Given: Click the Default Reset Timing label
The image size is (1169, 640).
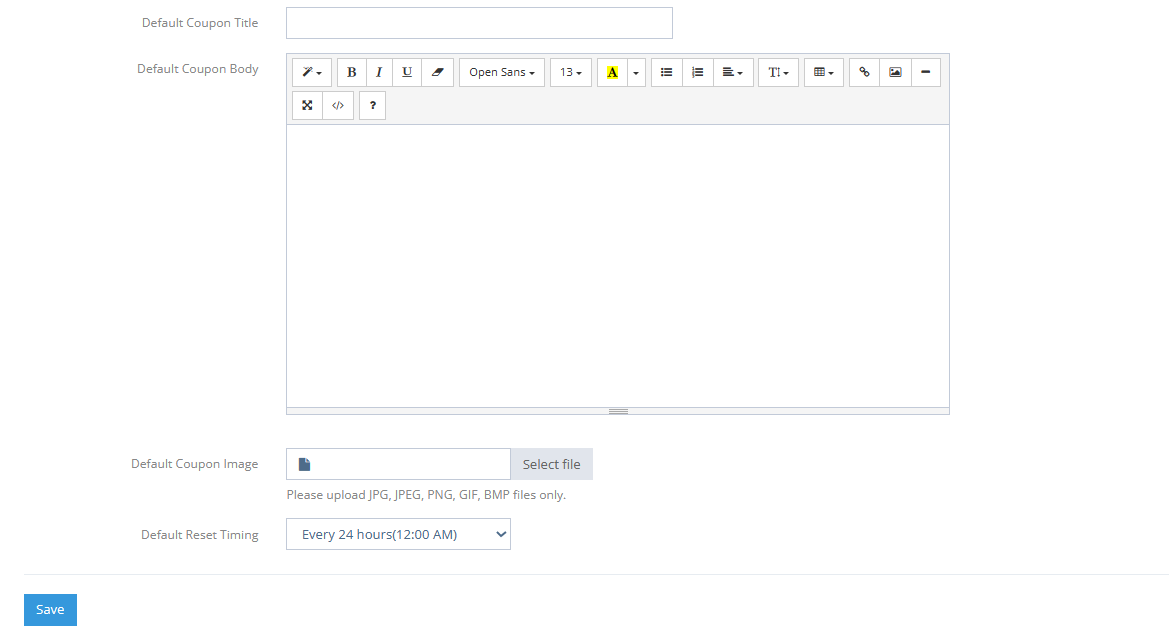Looking at the screenshot, I should 200,535.
